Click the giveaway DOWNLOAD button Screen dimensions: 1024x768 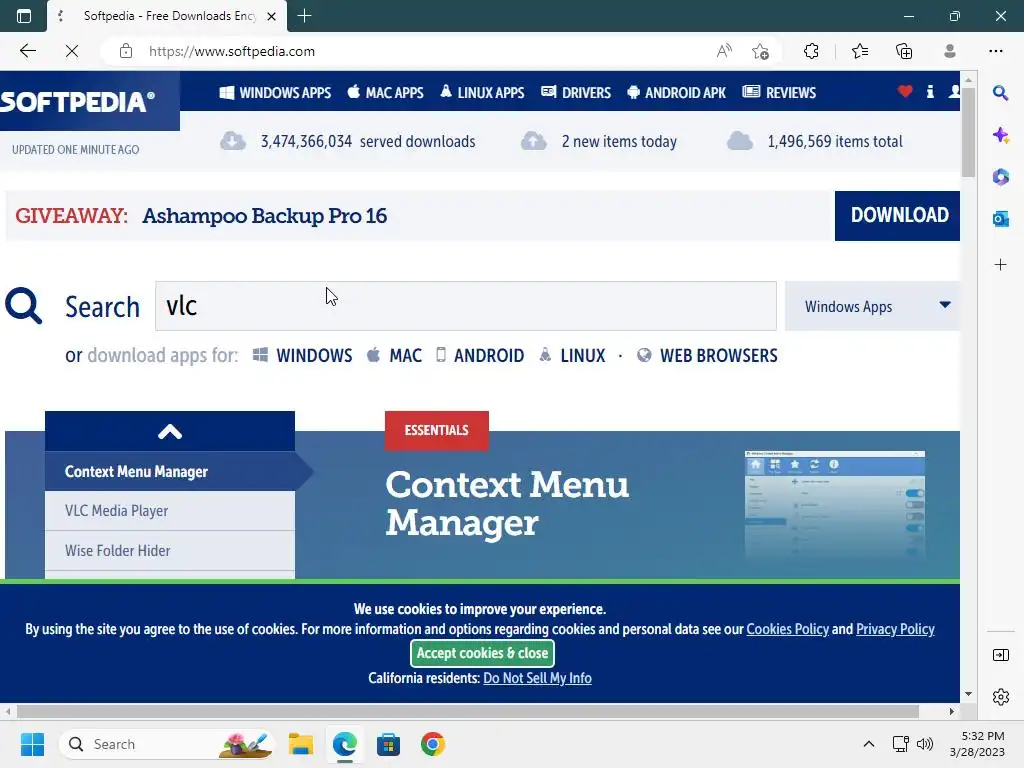click(x=897, y=216)
